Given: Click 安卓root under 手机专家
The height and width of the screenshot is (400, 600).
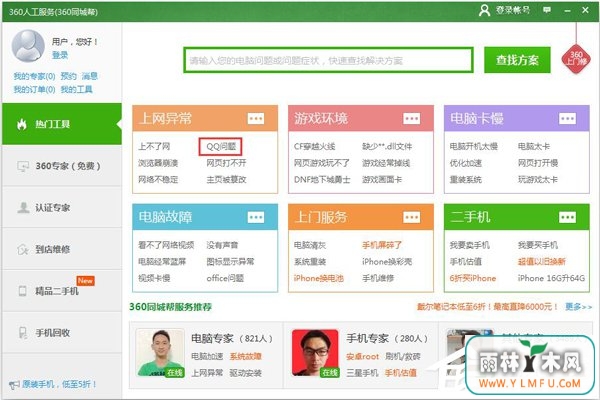Looking at the screenshot, I should [x=362, y=356].
